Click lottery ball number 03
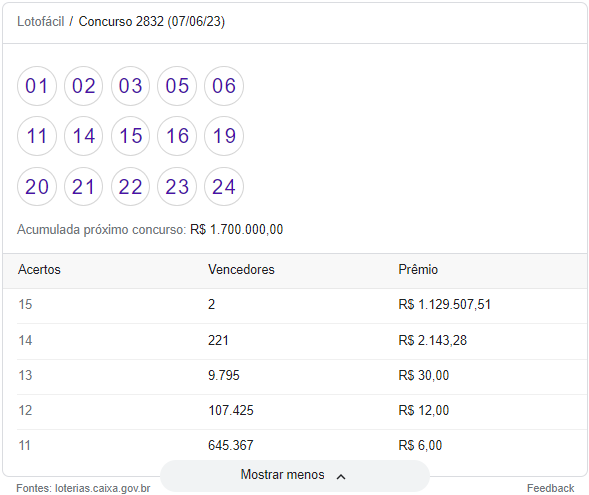Viewport: 589px width, 495px height. click(x=130, y=86)
